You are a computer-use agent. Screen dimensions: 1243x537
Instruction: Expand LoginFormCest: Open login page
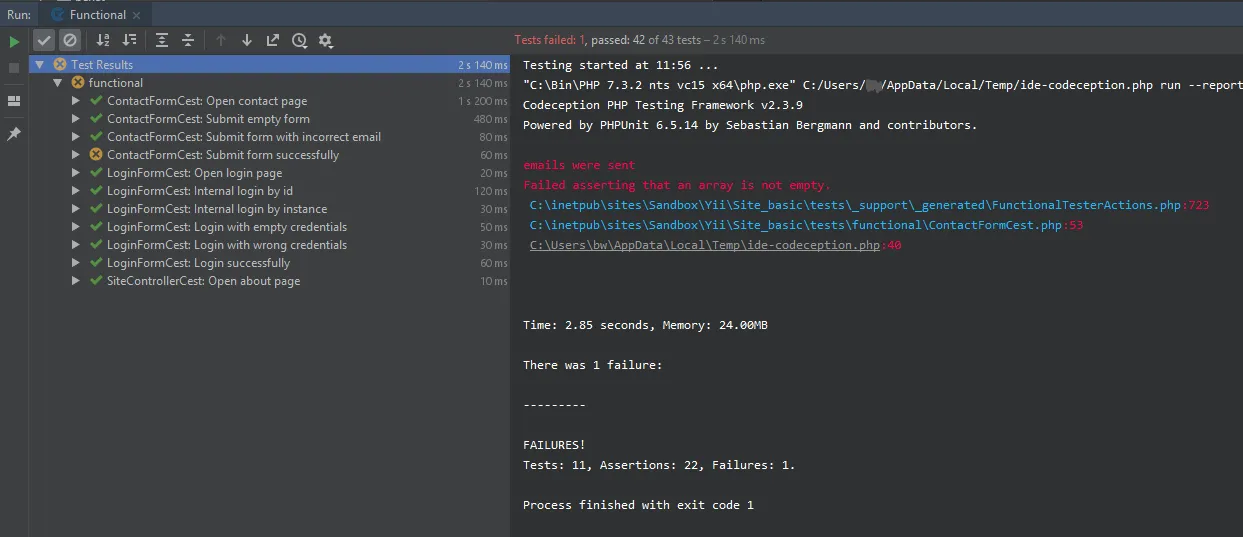(x=76, y=173)
